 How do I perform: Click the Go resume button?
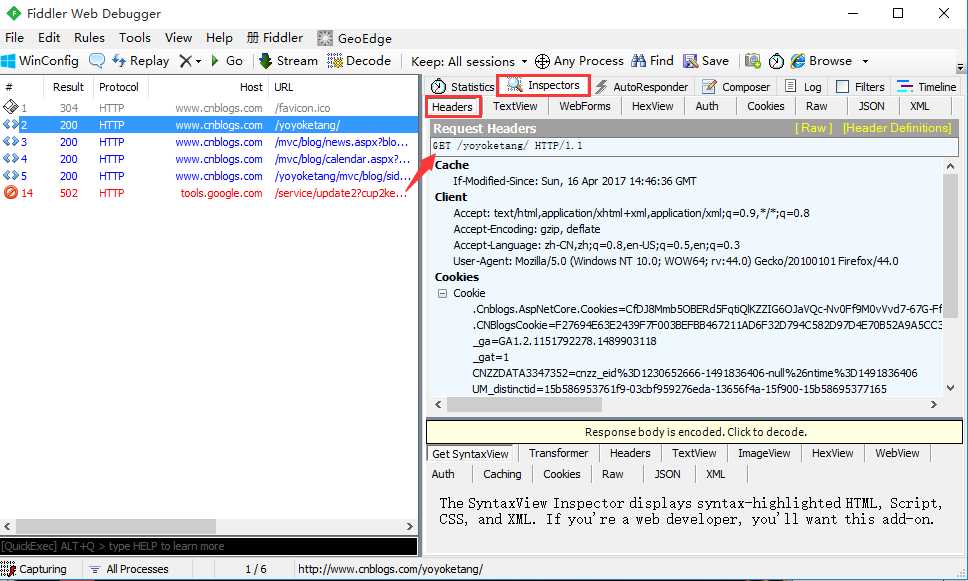coord(227,61)
